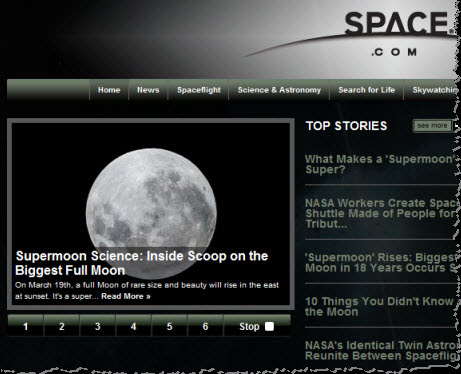Click the Read More » link
This screenshot has height=374, width=461.
coord(126,296)
